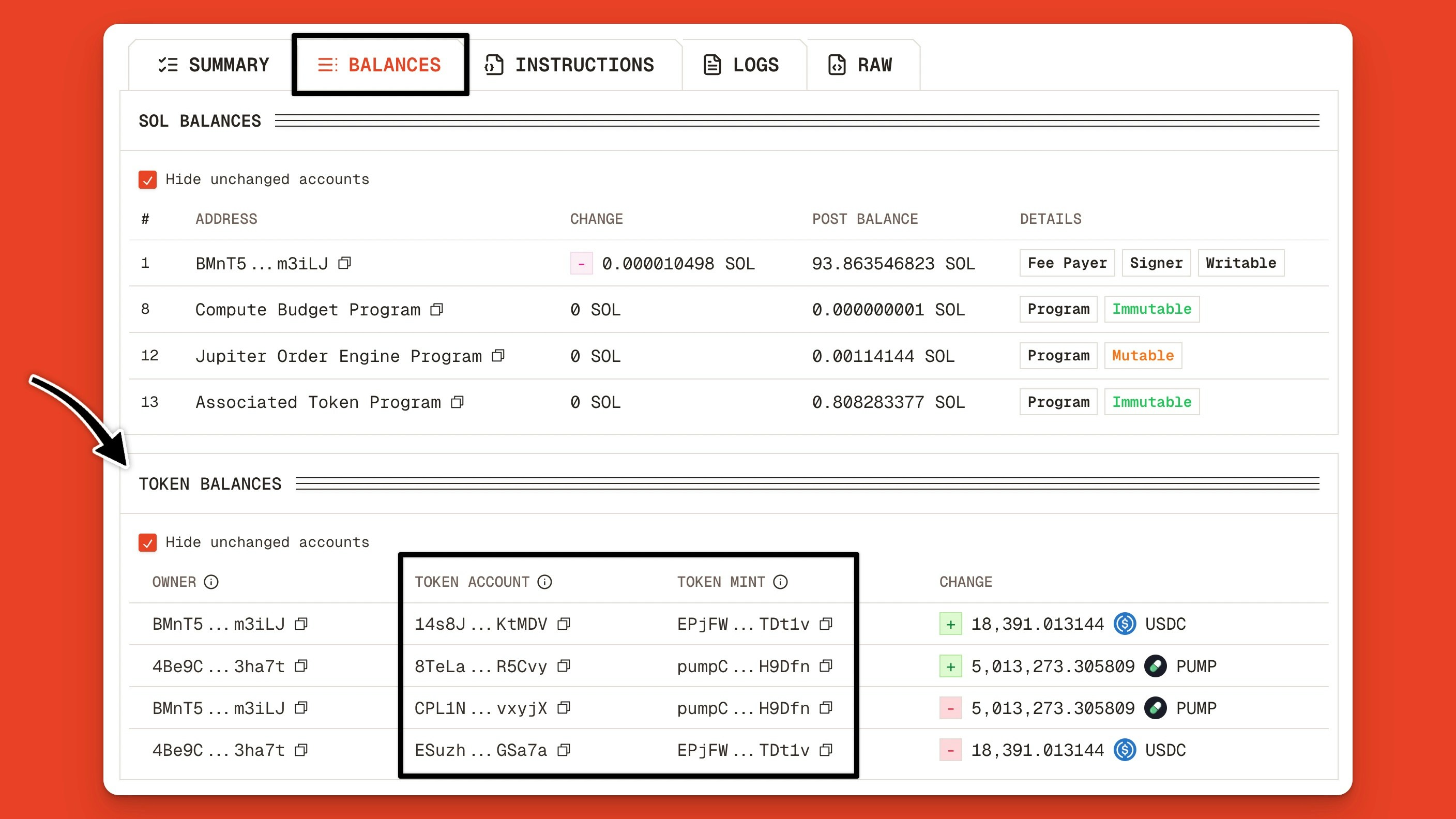Click the info icon next to Token Mint header
1456x819 pixels.
781,582
